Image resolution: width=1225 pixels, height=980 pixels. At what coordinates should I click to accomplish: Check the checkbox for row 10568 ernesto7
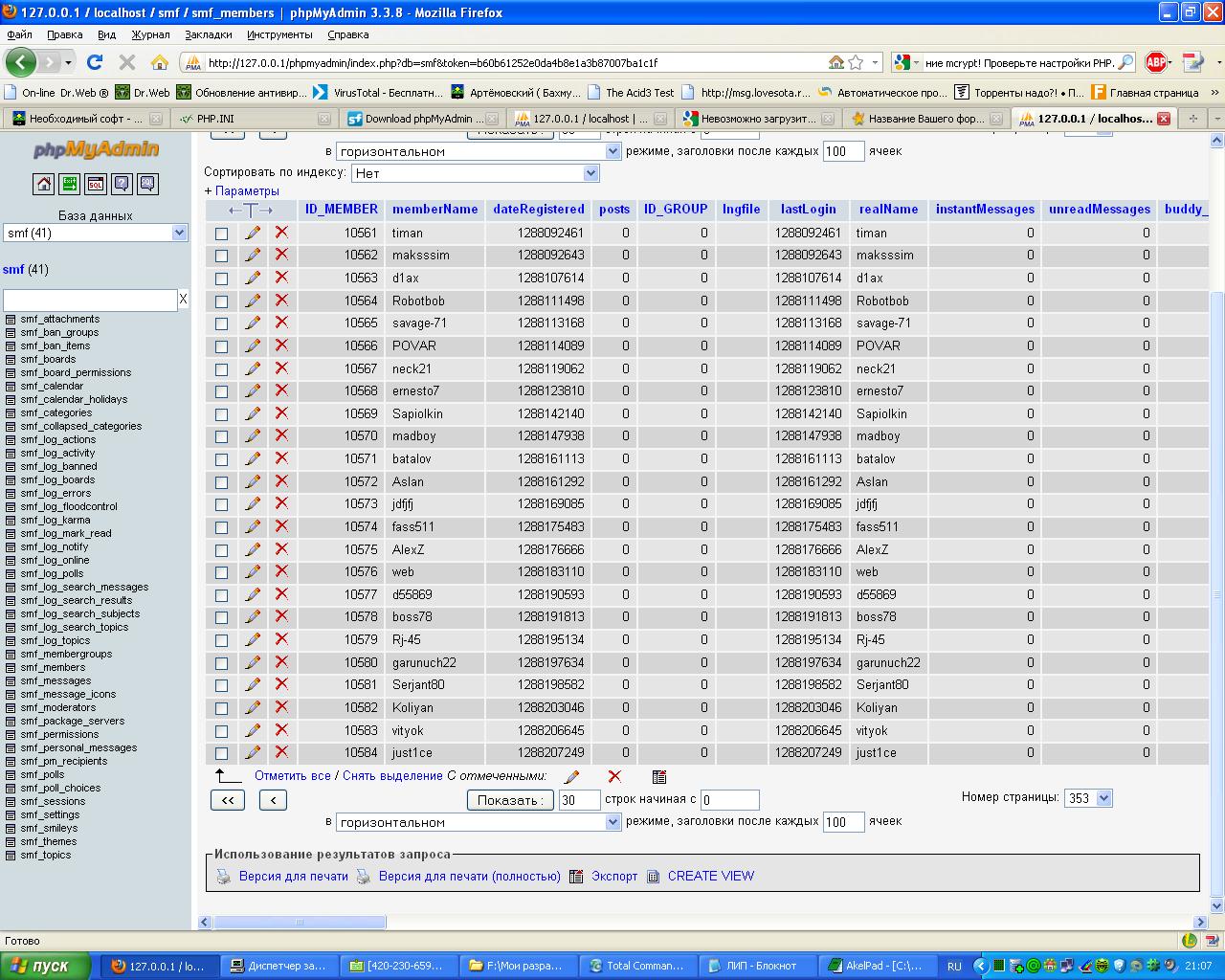tap(222, 391)
